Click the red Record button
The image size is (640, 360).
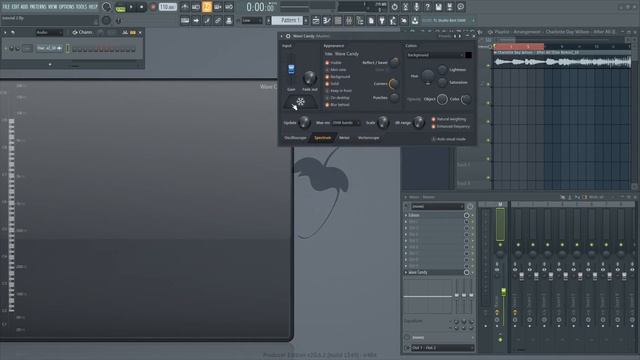[x=153, y=7]
